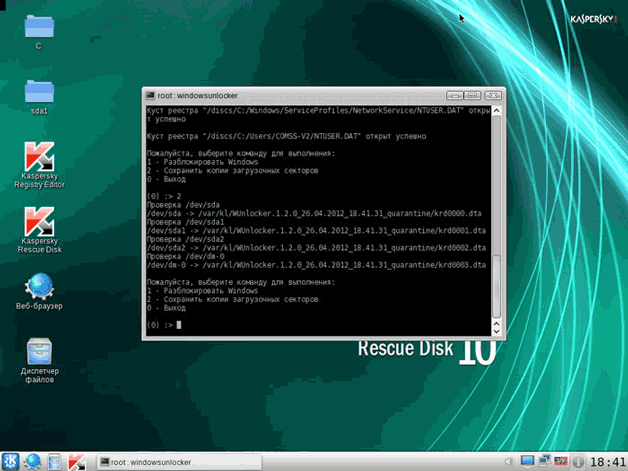Click the text 'Проверка /dev/sda2'
This screenshot has width=628, height=471.
(x=185, y=239)
